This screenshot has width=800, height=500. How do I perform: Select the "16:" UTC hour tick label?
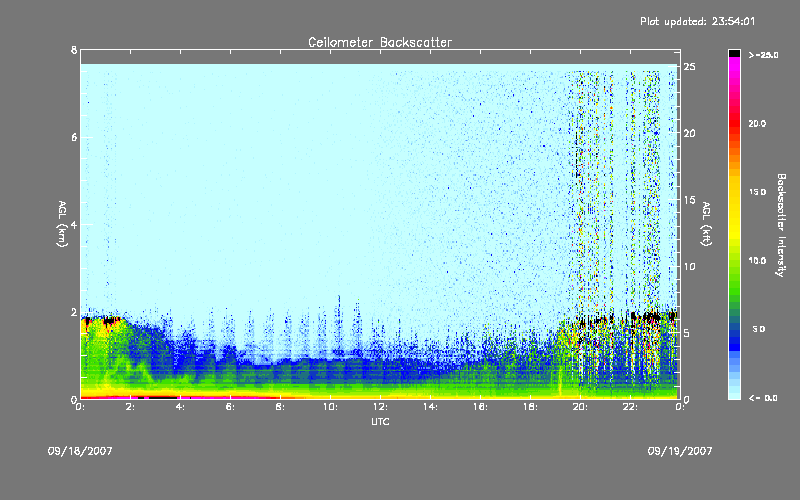coord(480,407)
